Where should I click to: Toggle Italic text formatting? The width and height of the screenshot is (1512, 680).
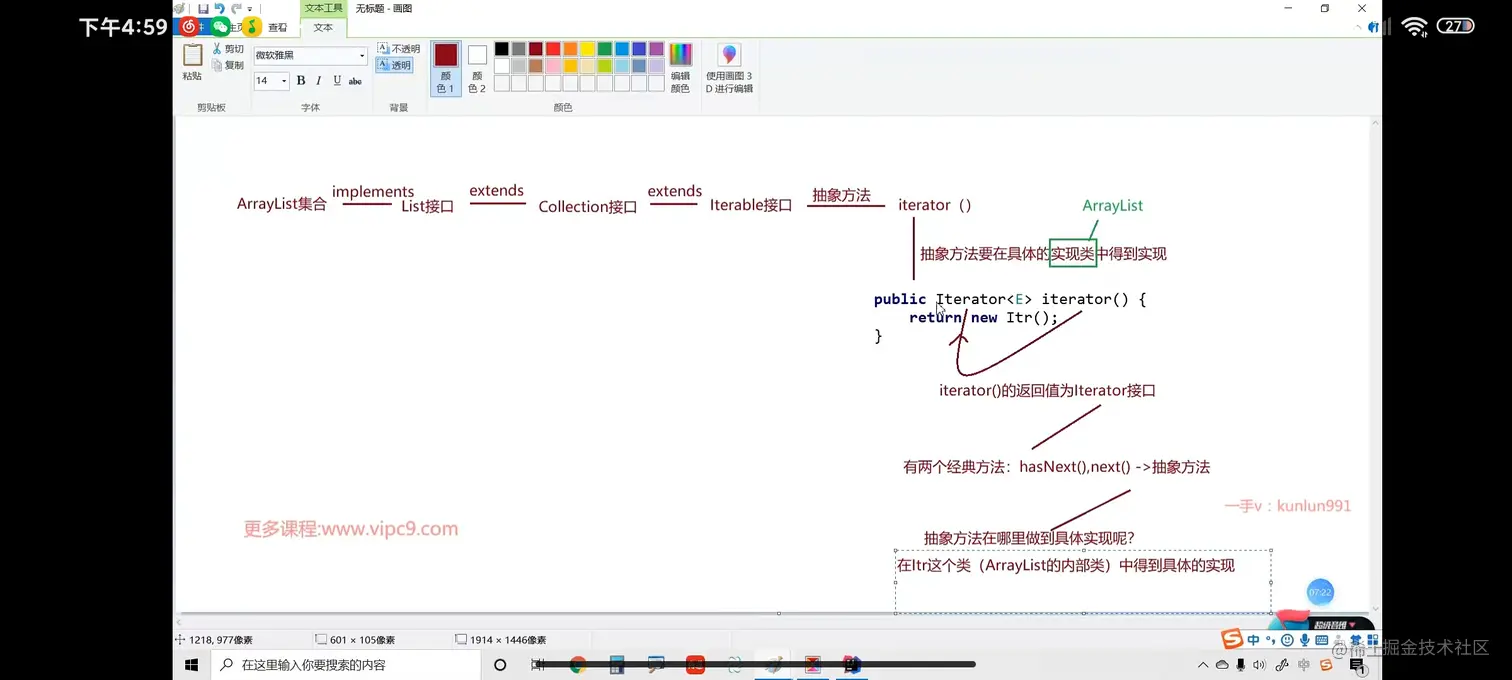click(318, 80)
